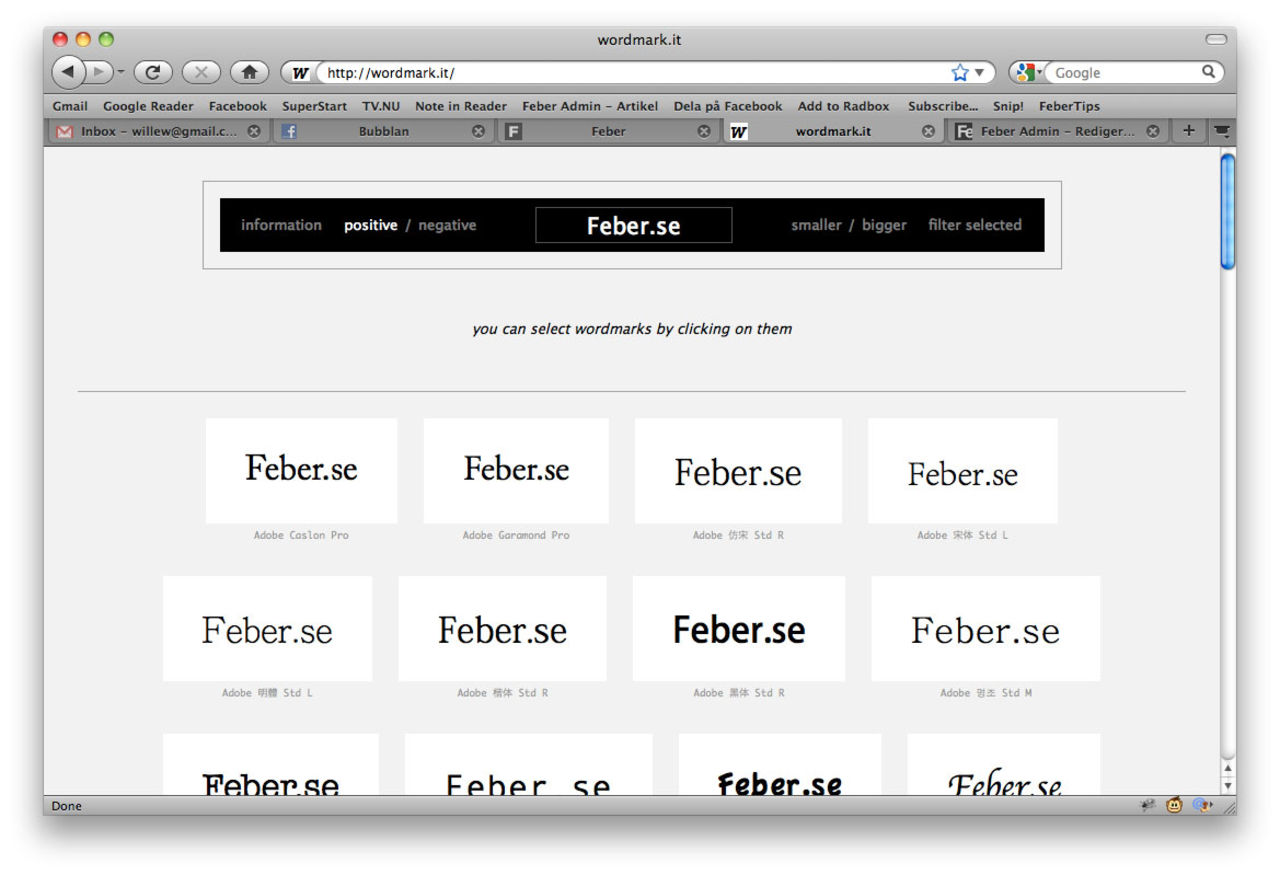Click the search magnifying glass icon

point(1208,72)
